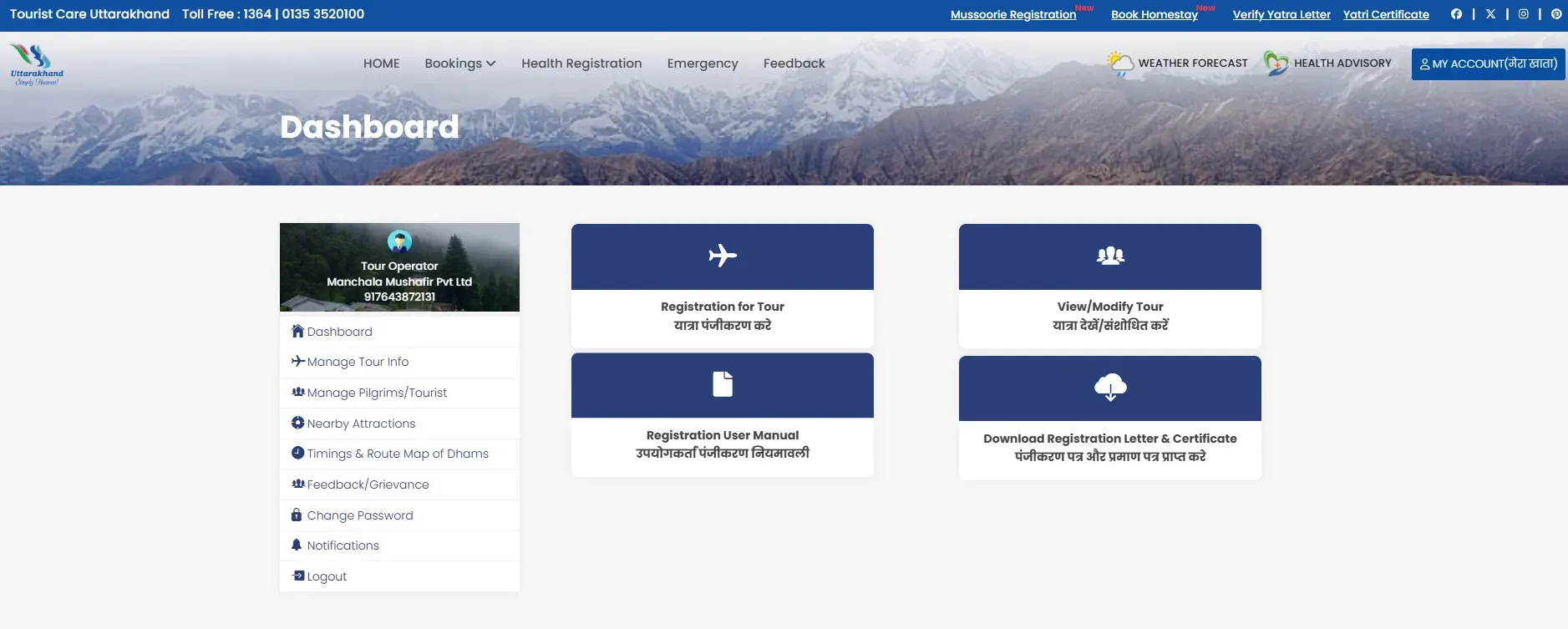
Task: Open Health Registration in the nav bar
Action: click(581, 63)
